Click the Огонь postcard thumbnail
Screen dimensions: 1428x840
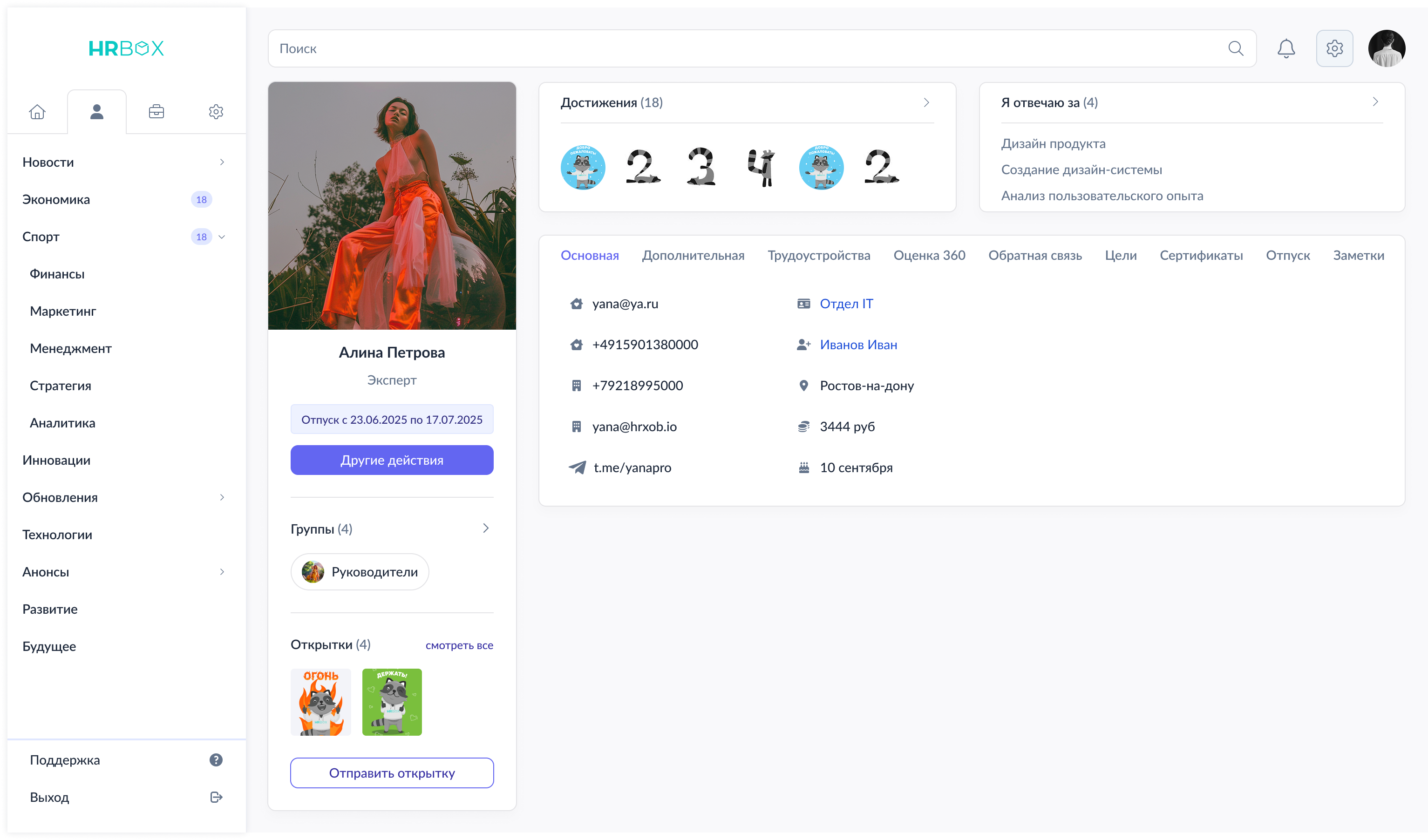pyautogui.click(x=320, y=702)
